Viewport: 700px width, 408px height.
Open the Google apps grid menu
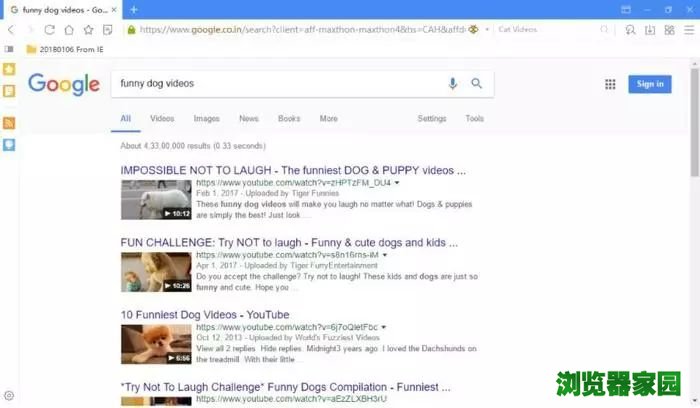pyautogui.click(x=610, y=84)
